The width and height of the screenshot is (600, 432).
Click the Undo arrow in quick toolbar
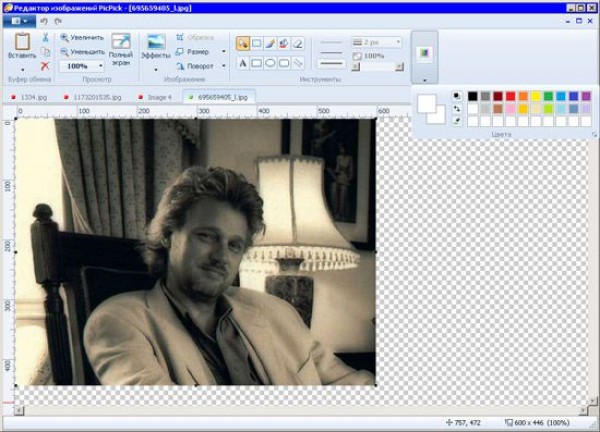click(44, 21)
